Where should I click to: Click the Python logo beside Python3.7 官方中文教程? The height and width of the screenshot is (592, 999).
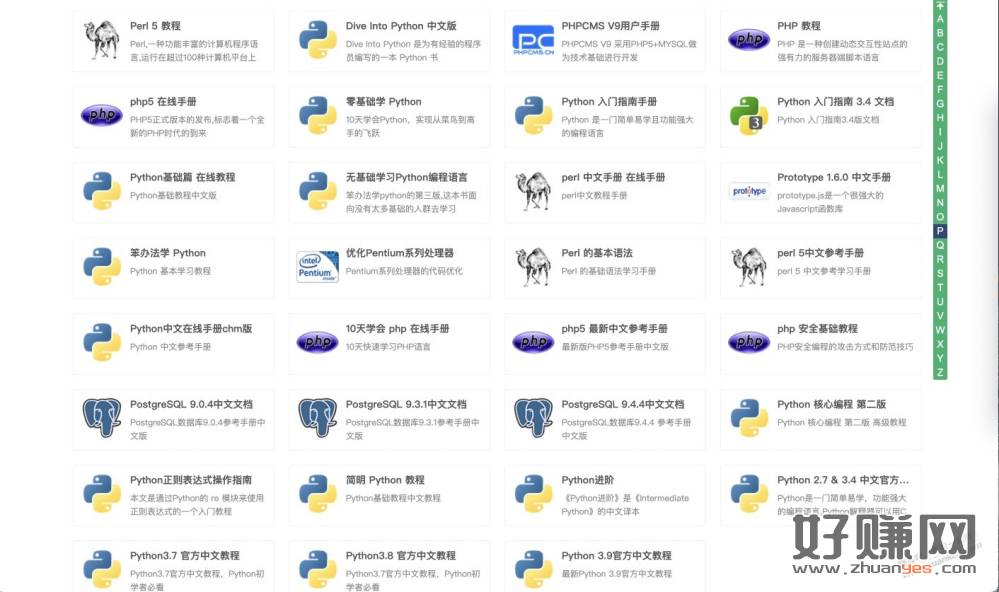pos(102,569)
